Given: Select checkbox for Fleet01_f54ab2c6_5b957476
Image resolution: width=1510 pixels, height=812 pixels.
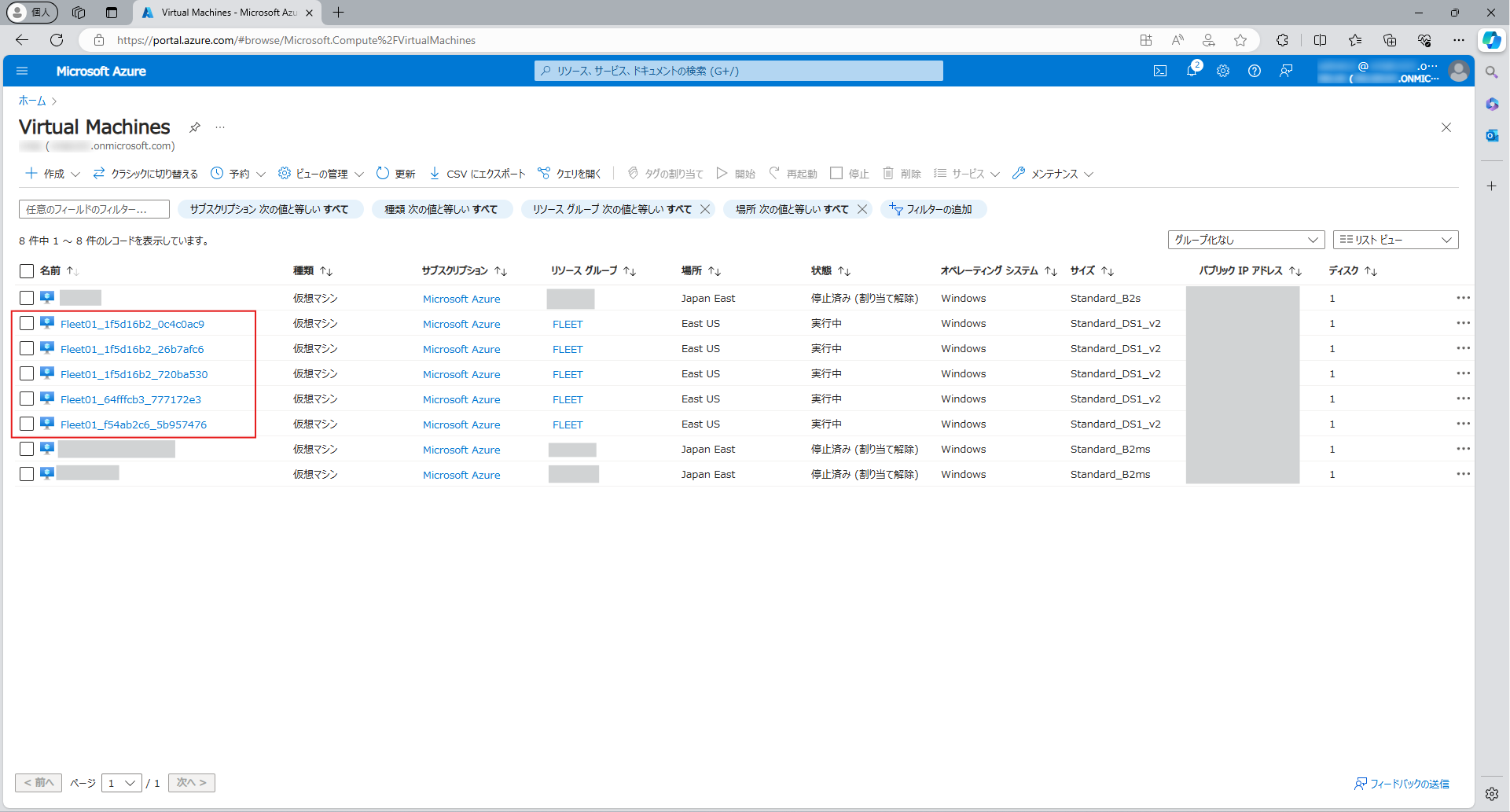Looking at the screenshot, I should point(27,424).
